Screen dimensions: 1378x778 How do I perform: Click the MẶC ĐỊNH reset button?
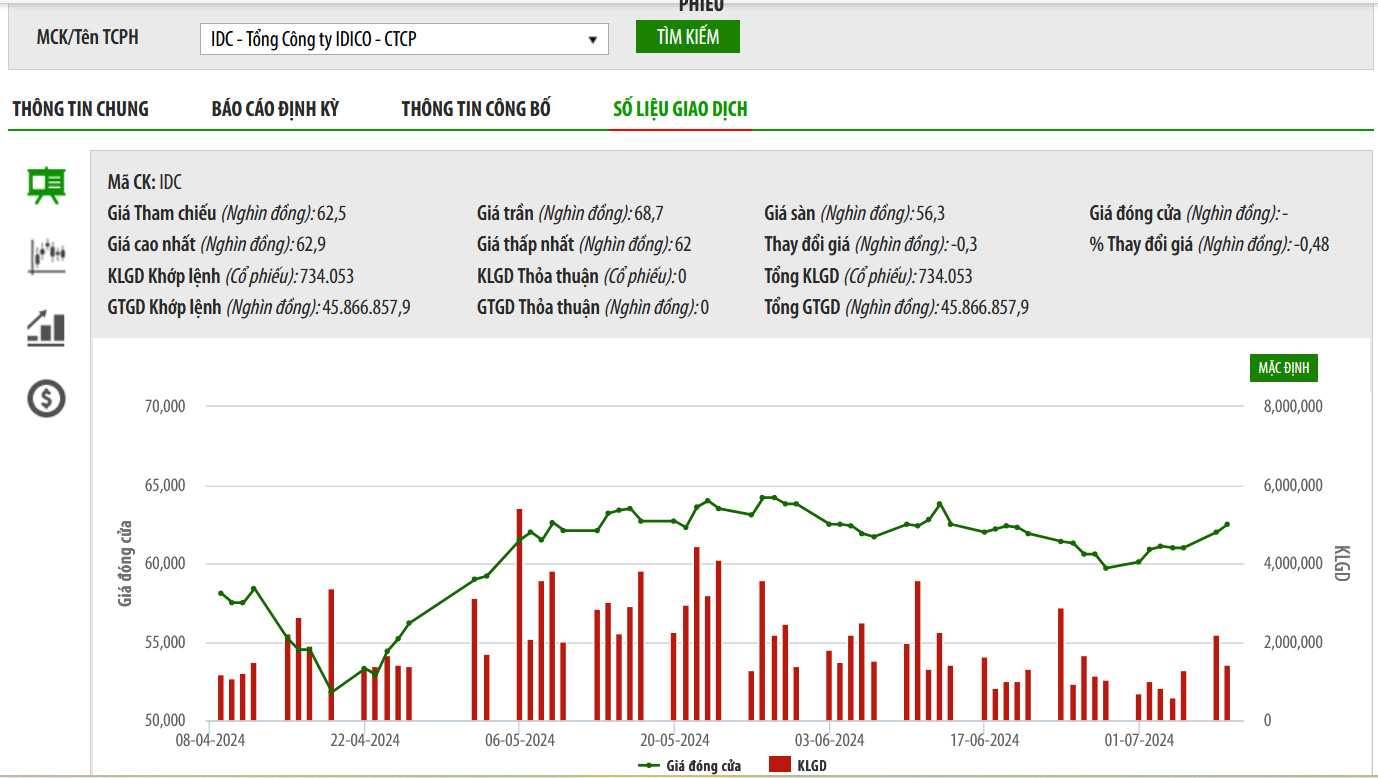pos(1283,368)
